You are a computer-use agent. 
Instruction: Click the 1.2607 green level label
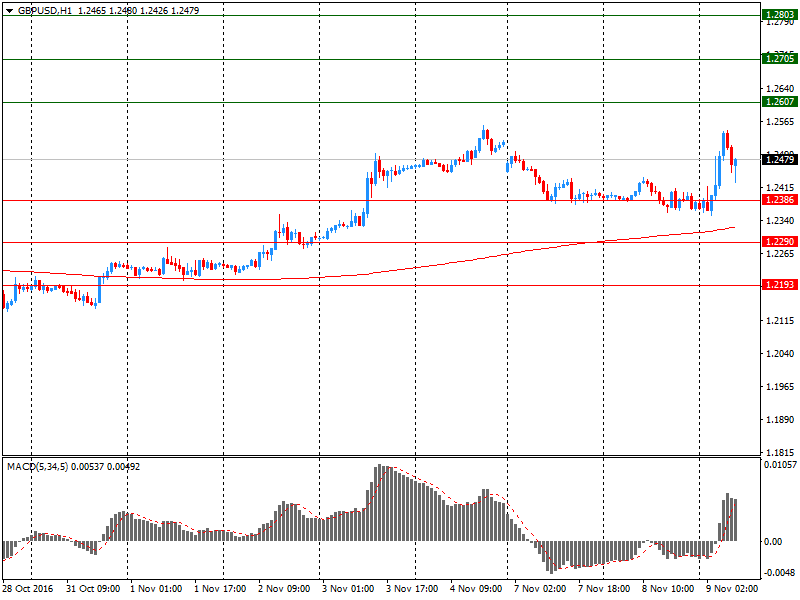780,102
